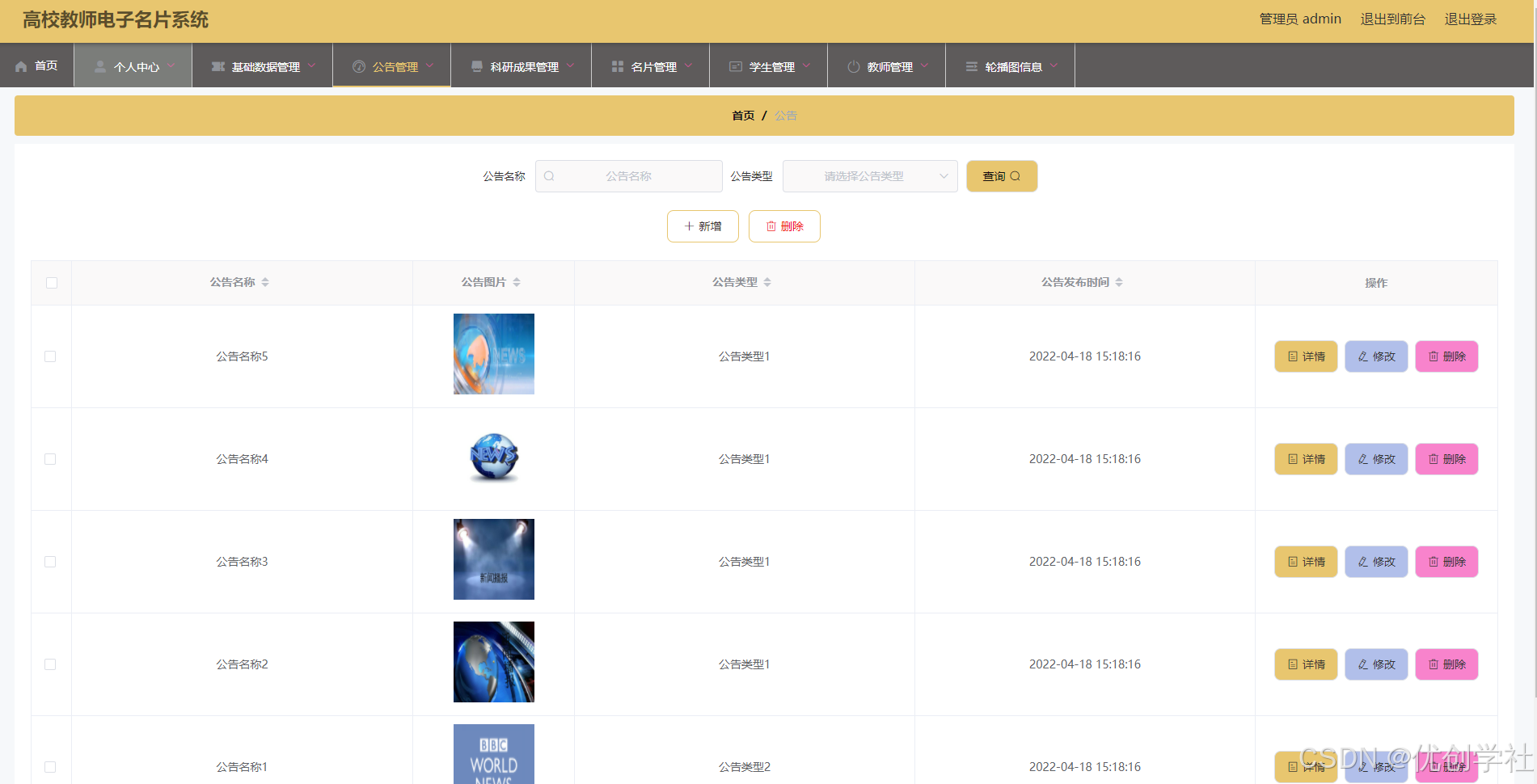
Task: Check the row checkbox for 公告名称1
Action: click(x=50, y=767)
